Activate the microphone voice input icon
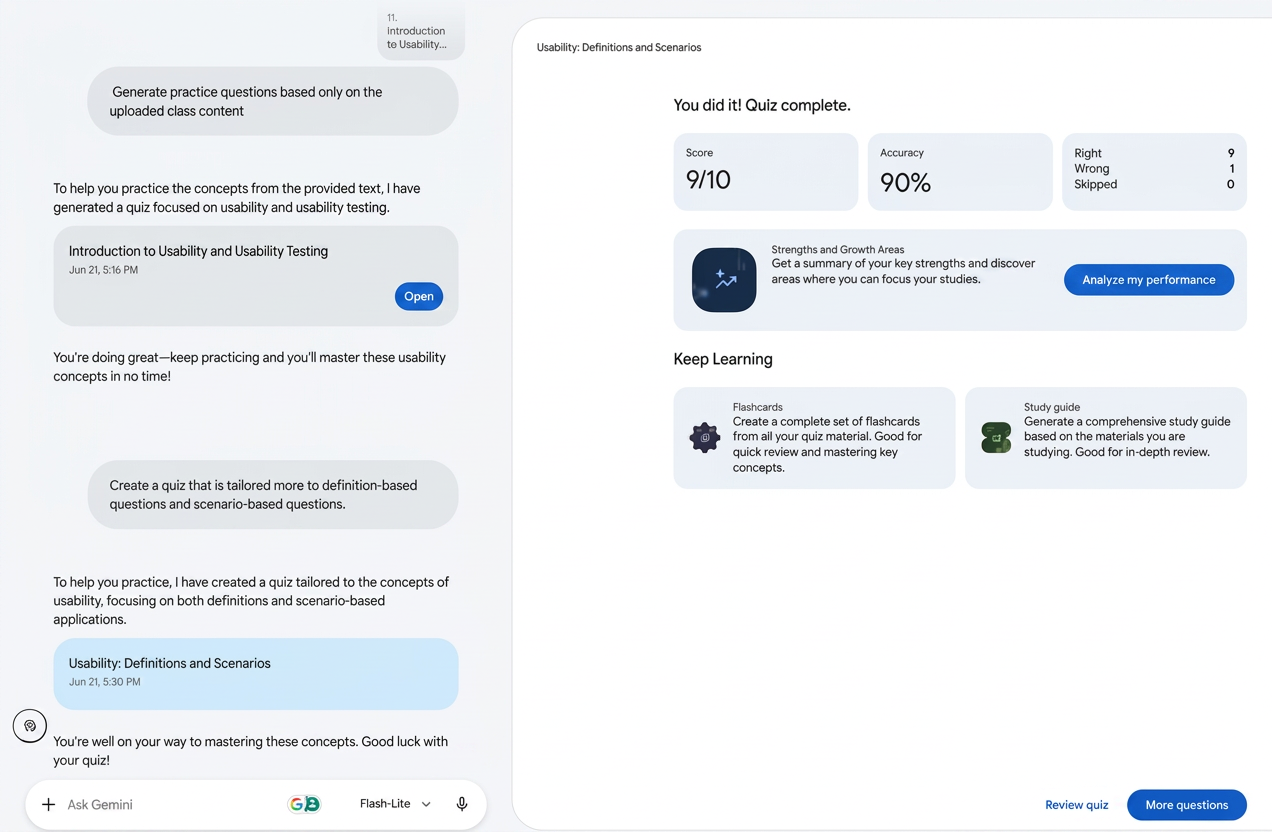This screenshot has height=832, width=1272. click(462, 804)
